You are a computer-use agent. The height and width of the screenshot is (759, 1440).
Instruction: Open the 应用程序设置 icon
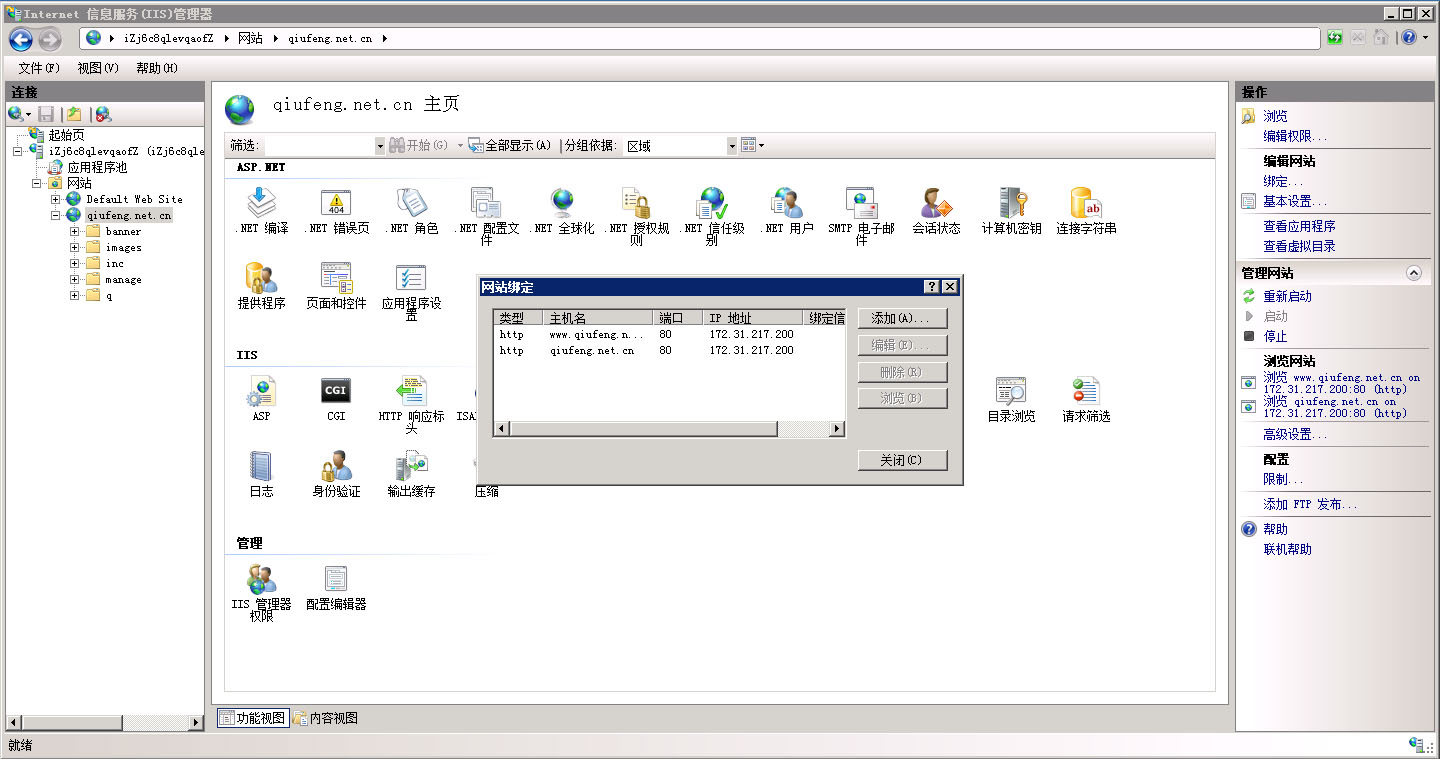click(x=411, y=292)
